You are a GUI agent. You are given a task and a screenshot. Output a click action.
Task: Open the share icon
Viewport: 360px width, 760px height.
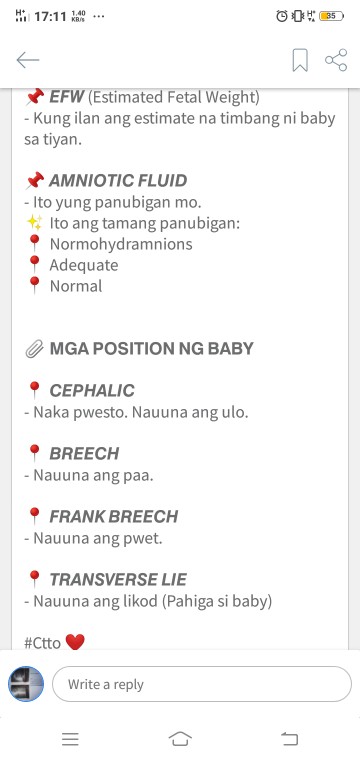click(x=336, y=60)
